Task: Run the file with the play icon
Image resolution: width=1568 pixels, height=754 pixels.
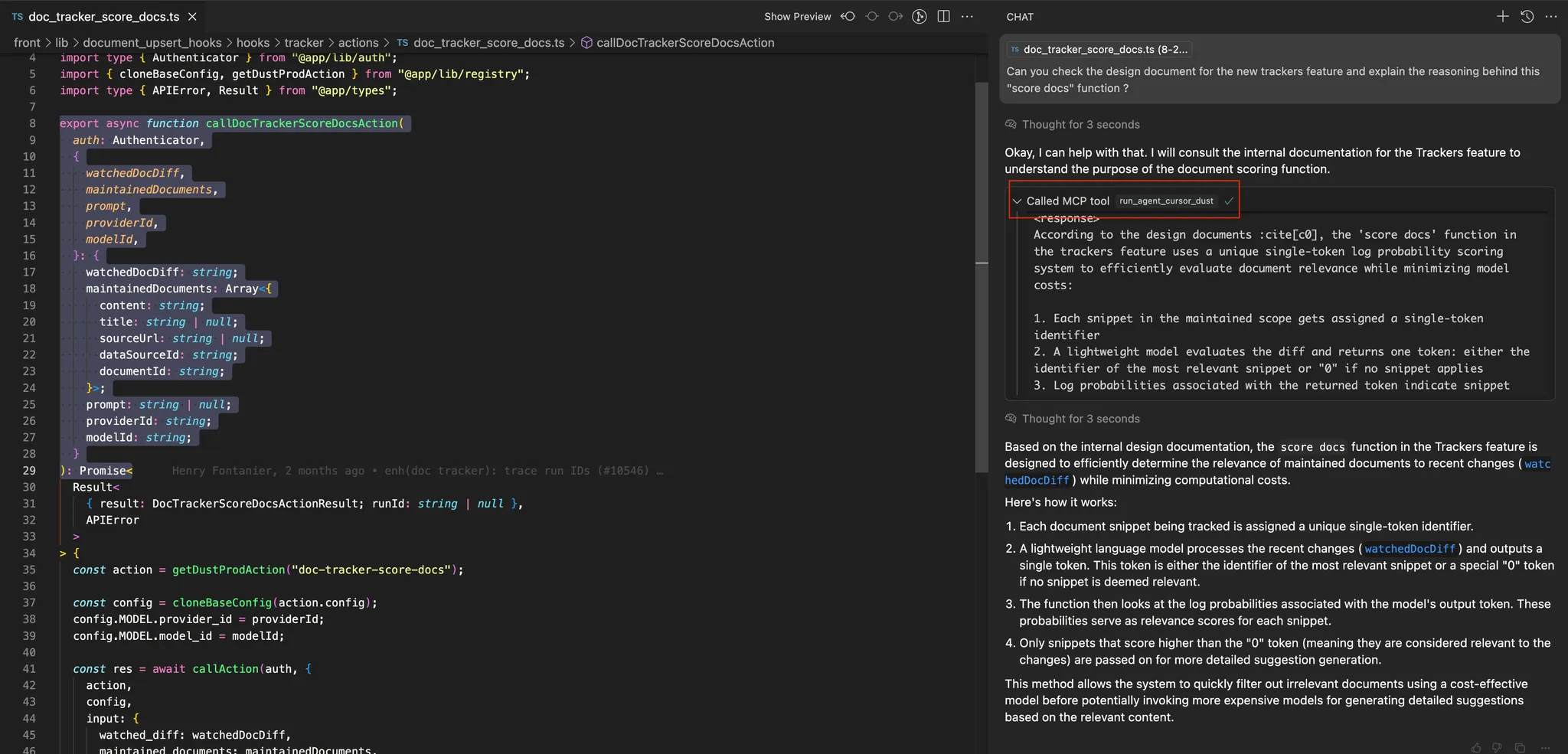Action: pyautogui.click(x=920, y=16)
